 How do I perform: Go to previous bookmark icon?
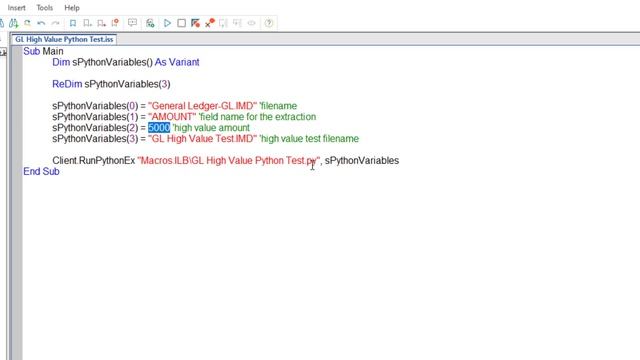[x=101, y=23]
